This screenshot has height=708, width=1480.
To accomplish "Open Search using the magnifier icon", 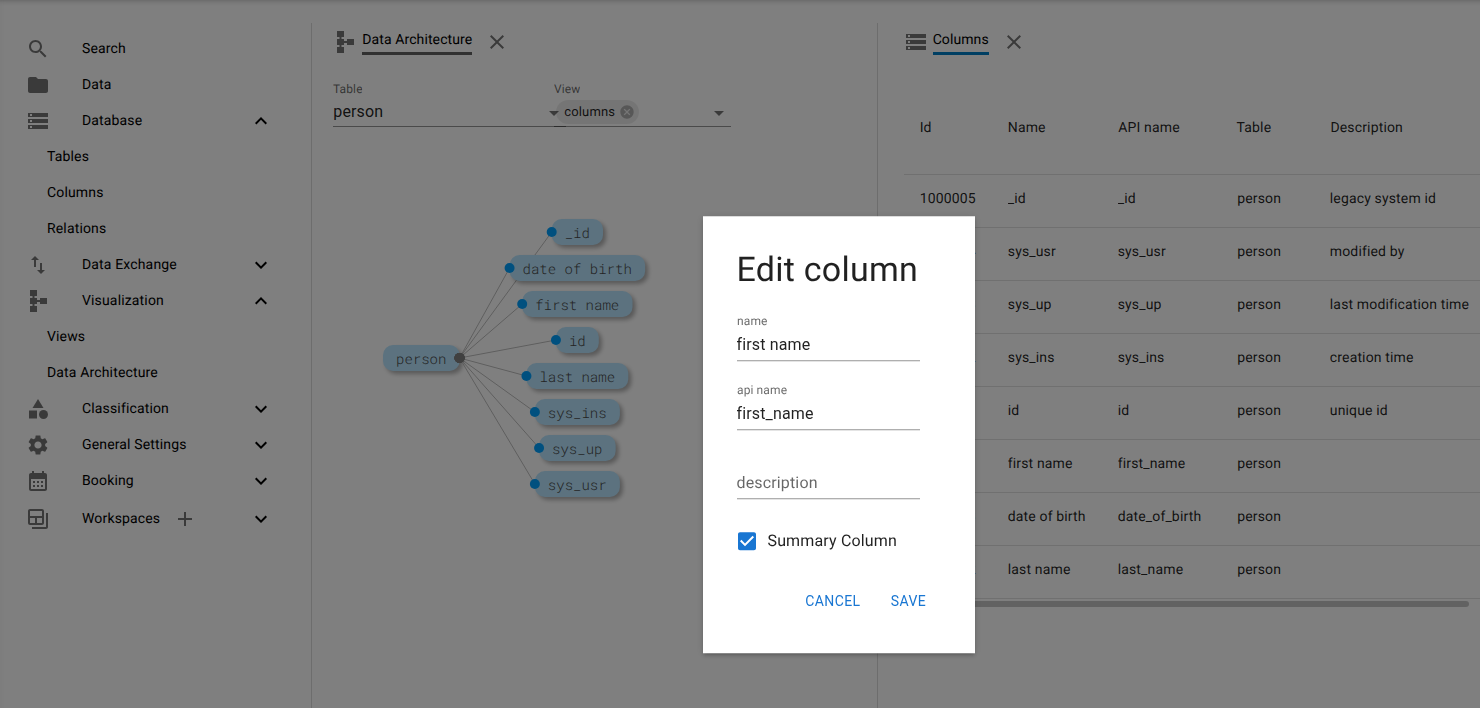I will pos(37,48).
